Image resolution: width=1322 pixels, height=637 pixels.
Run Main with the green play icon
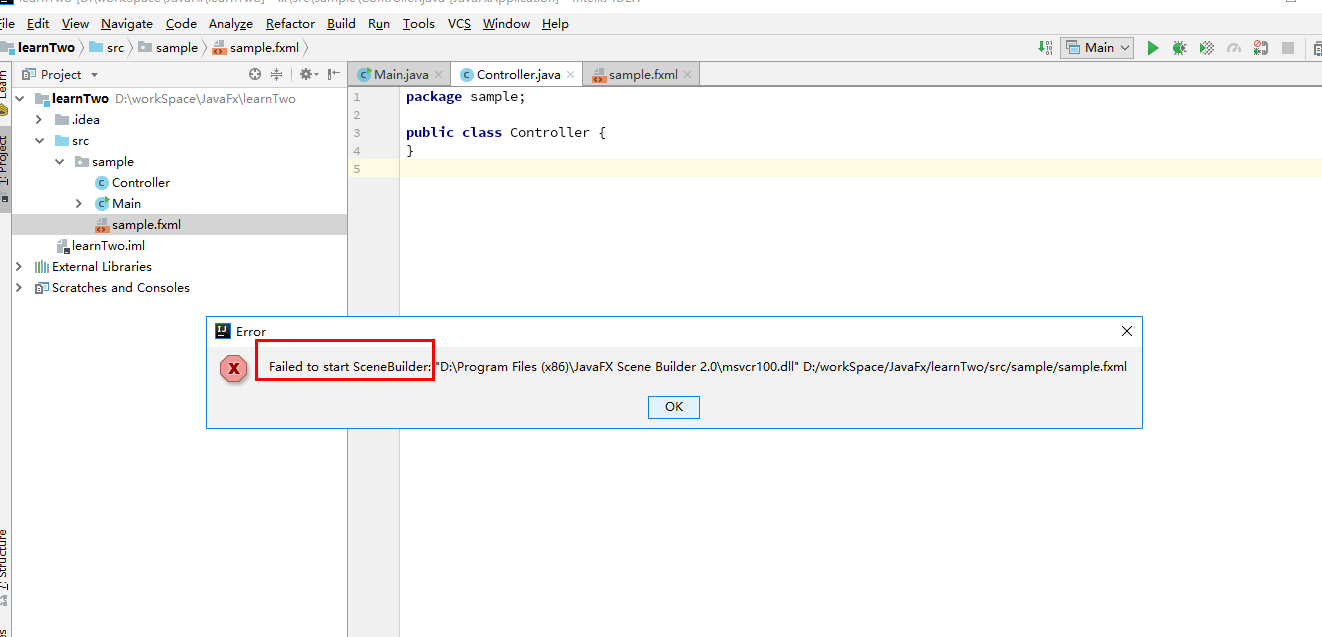1153,47
